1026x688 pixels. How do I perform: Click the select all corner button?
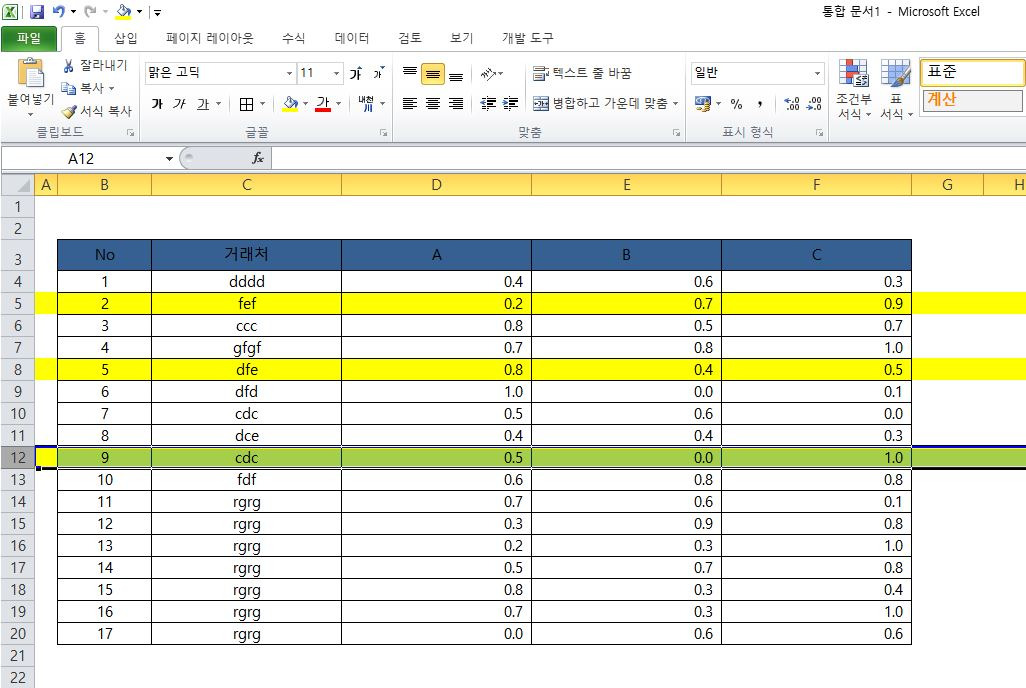pos(18,185)
